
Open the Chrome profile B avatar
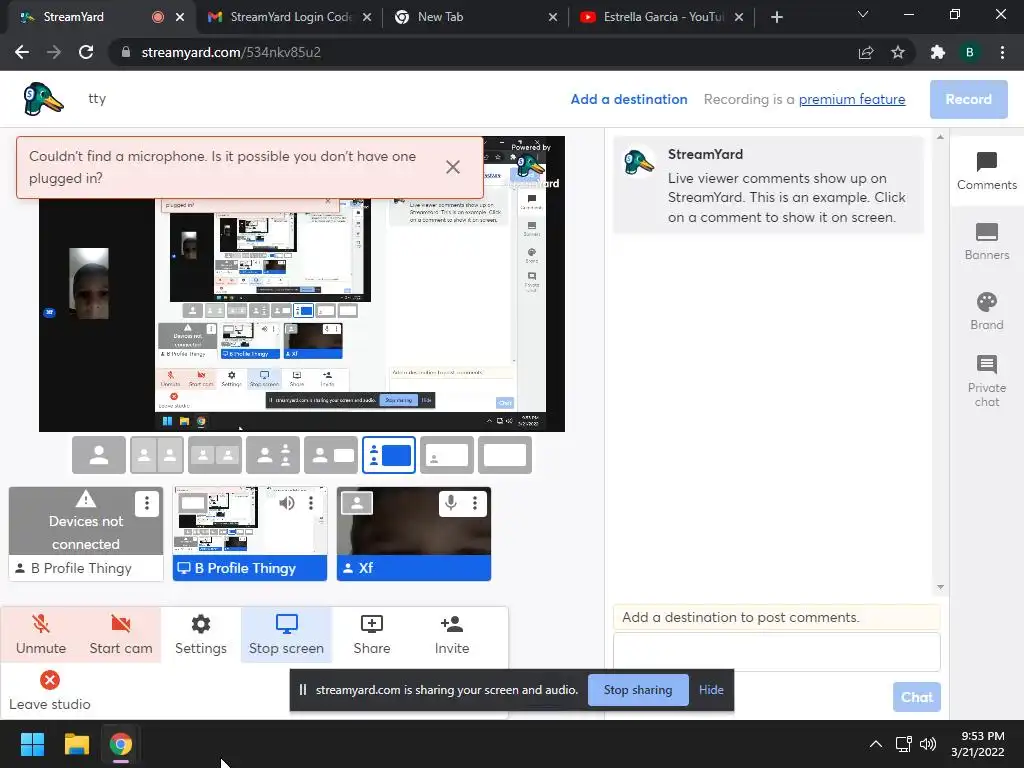click(x=970, y=52)
